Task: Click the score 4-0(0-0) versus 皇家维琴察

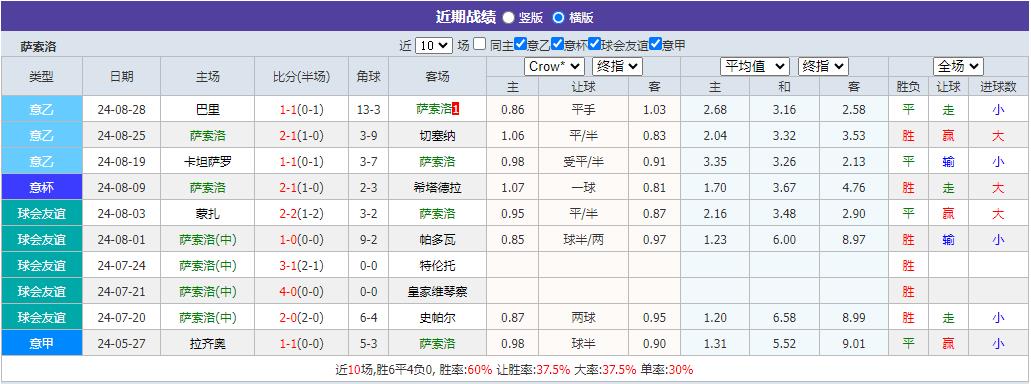Action: click(x=302, y=291)
